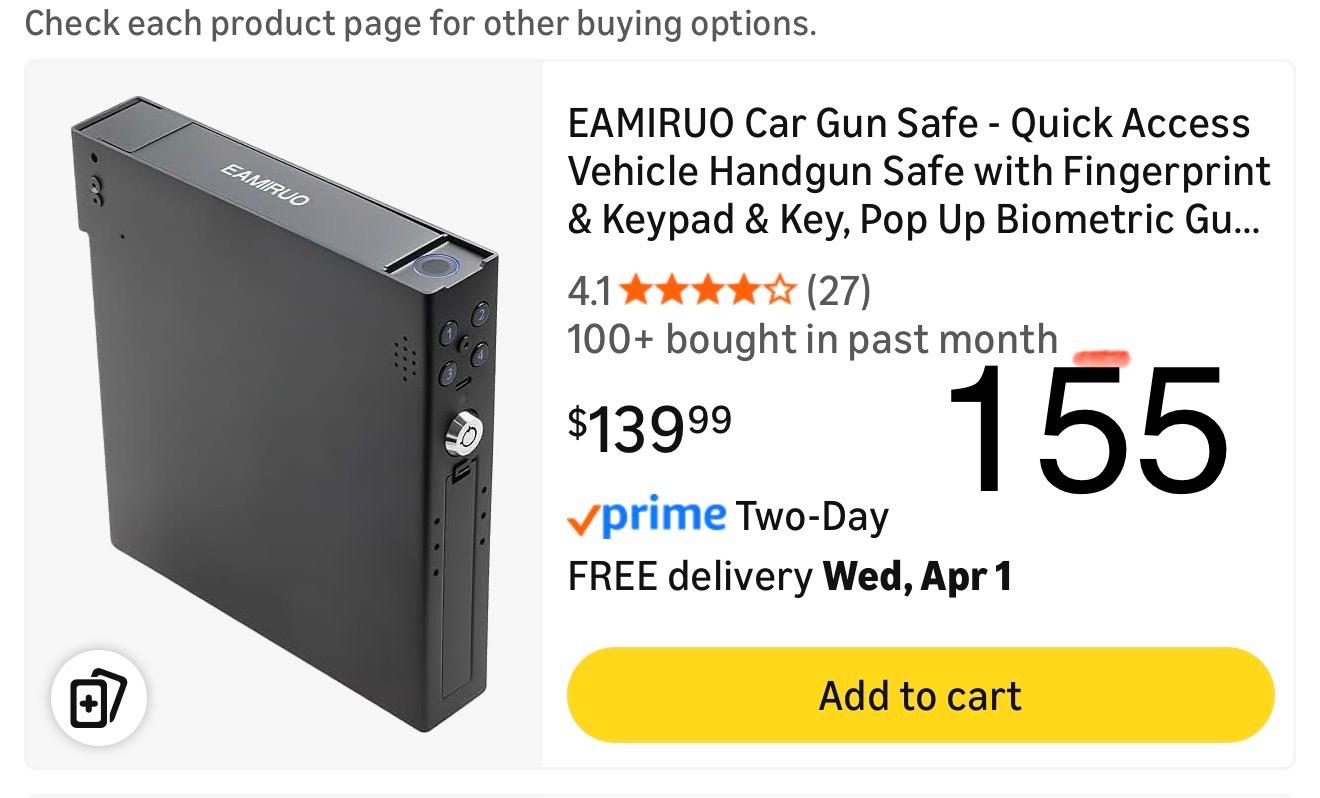
Task: Click keypad button 1 on the safe
Action: pos(450,334)
